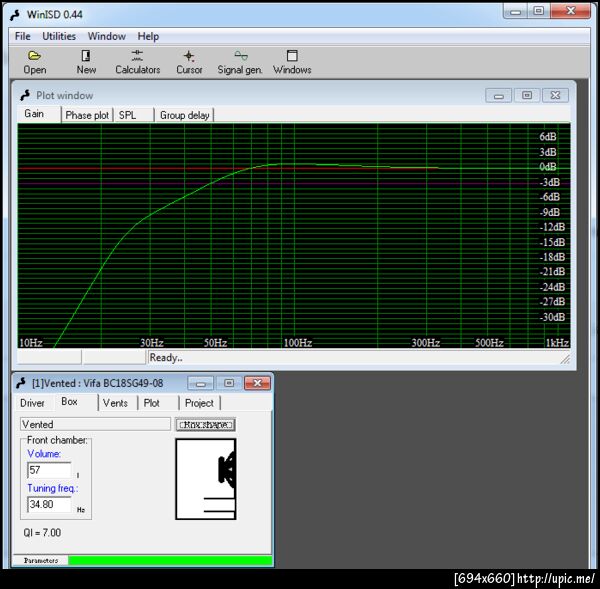
Task: Select the Driver tab
Action: coord(33,403)
